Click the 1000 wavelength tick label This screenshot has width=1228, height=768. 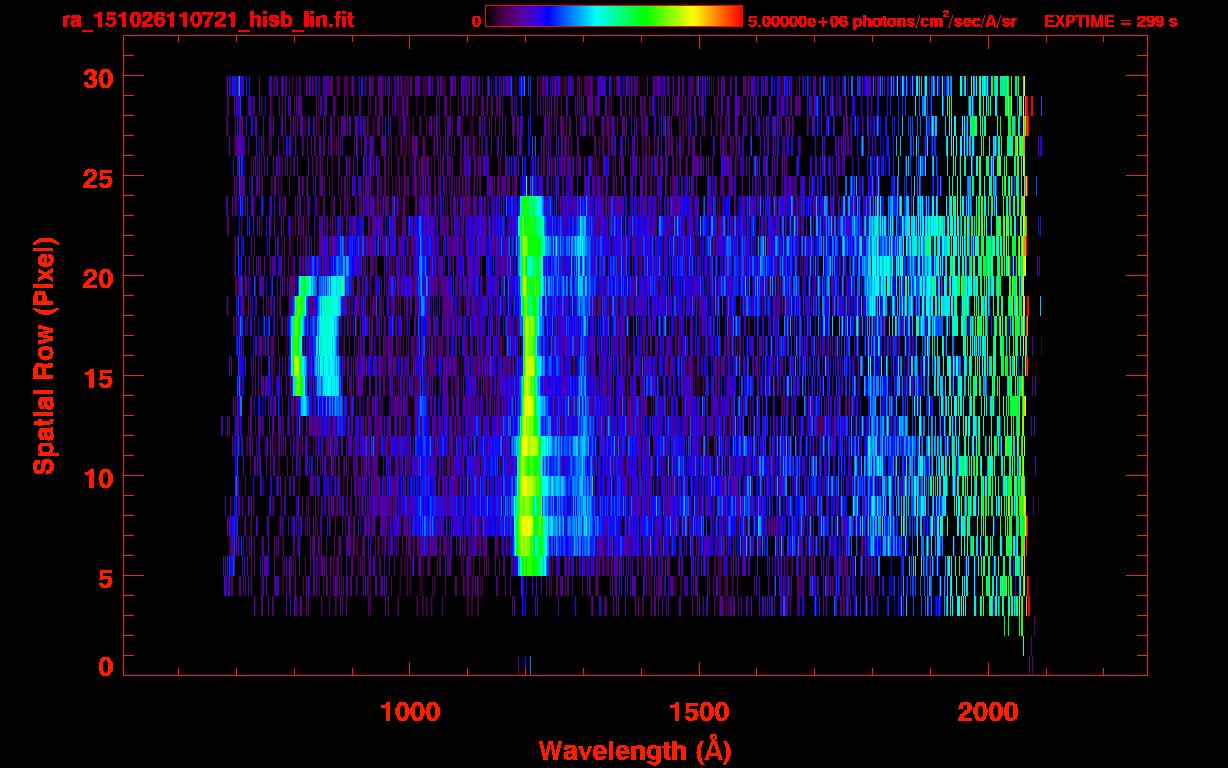point(410,712)
